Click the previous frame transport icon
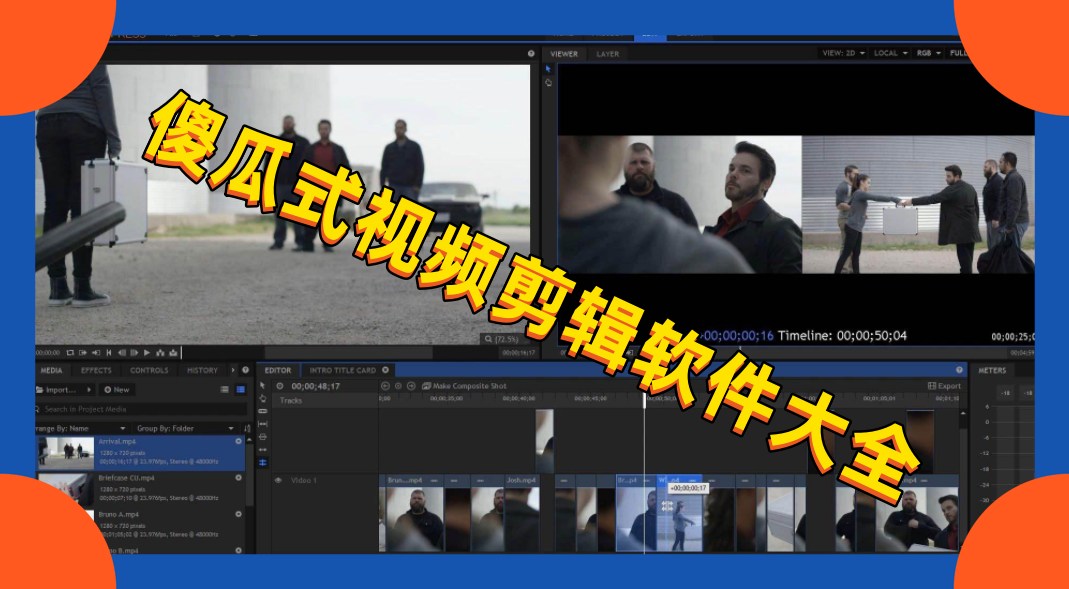The height and width of the screenshot is (589, 1069). tap(123, 354)
